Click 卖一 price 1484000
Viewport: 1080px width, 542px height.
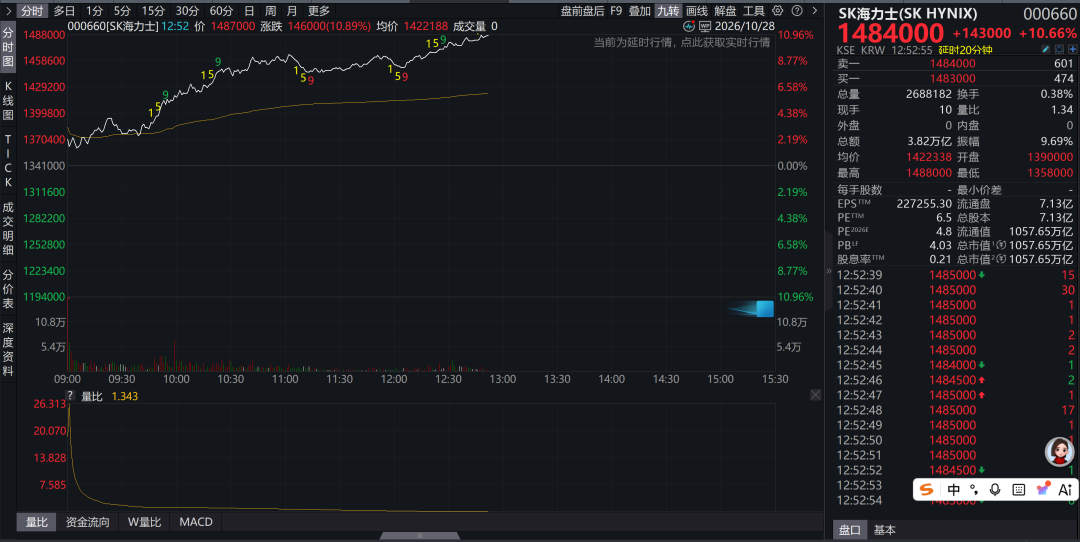tap(953, 63)
